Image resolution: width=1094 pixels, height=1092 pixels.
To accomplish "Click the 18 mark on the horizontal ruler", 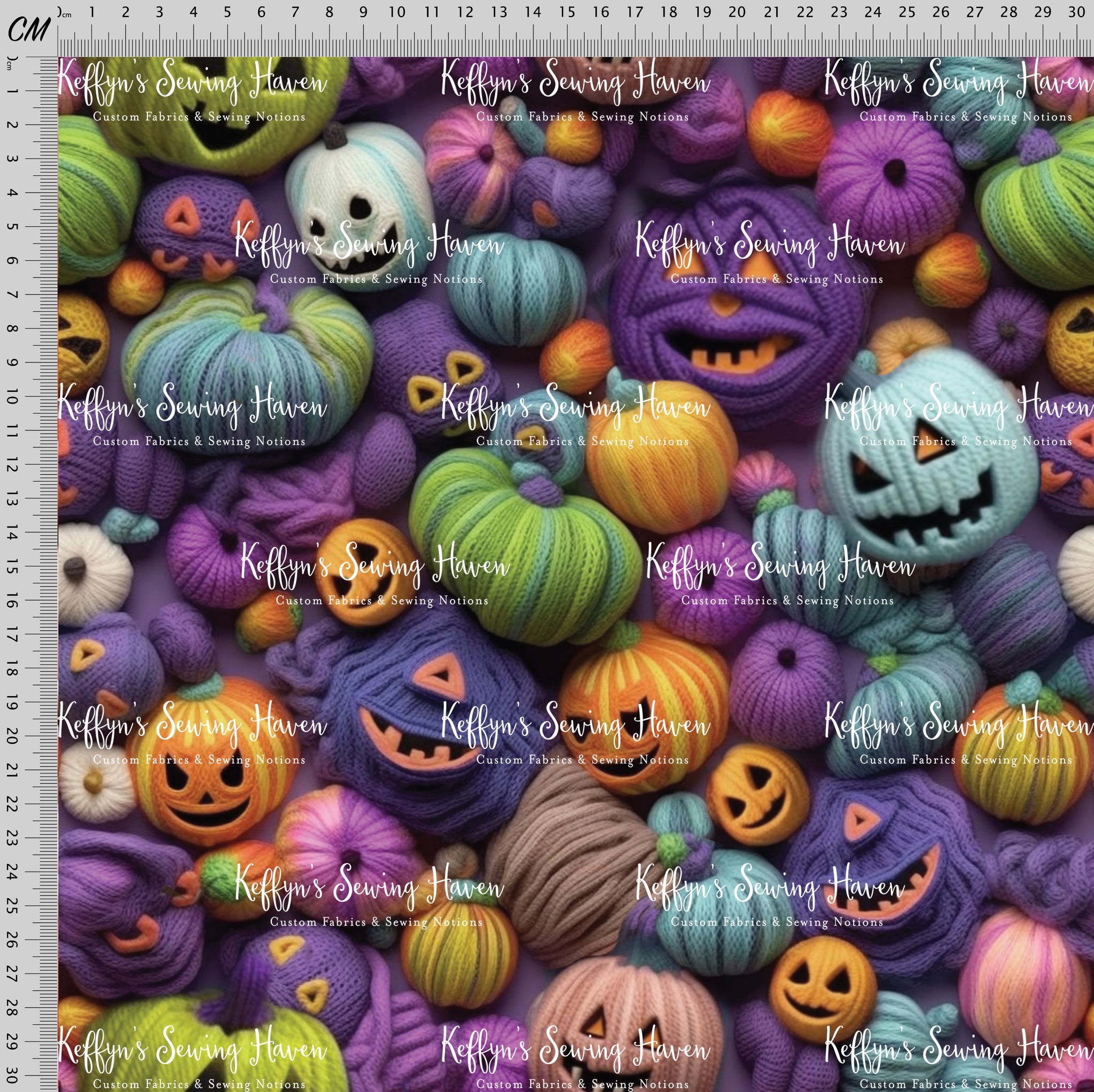I will (669, 12).
